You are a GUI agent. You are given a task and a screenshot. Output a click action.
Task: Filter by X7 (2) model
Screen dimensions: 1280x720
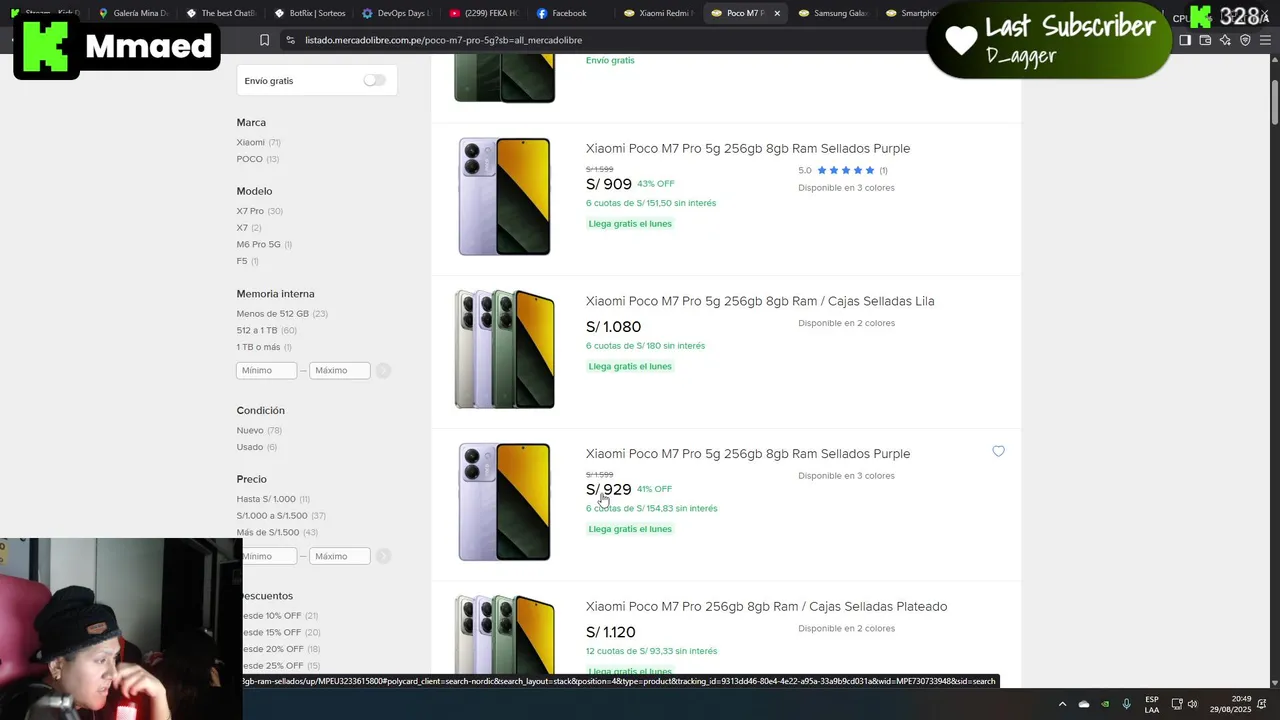pos(249,228)
